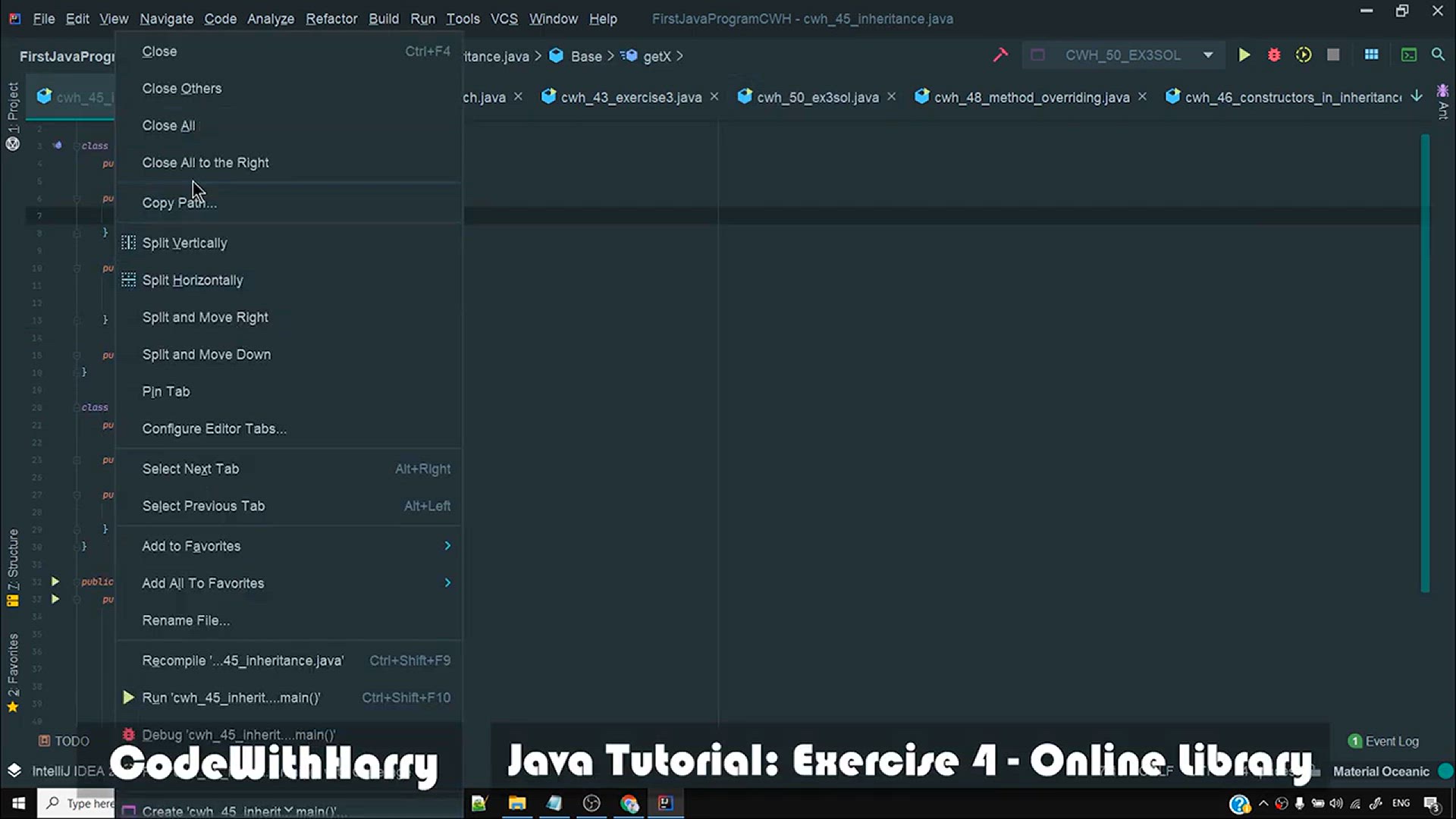This screenshot has width=1456, height=819.
Task: Open Configure Editor Tabs option
Action: tap(289, 429)
